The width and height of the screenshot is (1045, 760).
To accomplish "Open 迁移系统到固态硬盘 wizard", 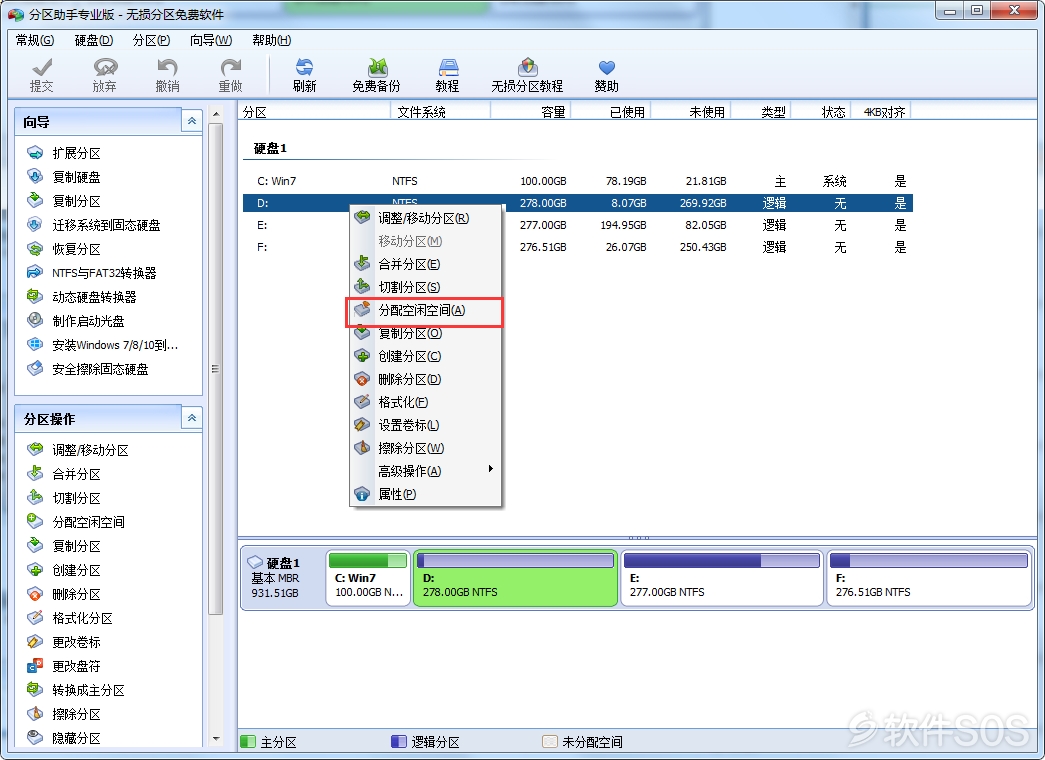I will coord(93,225).
